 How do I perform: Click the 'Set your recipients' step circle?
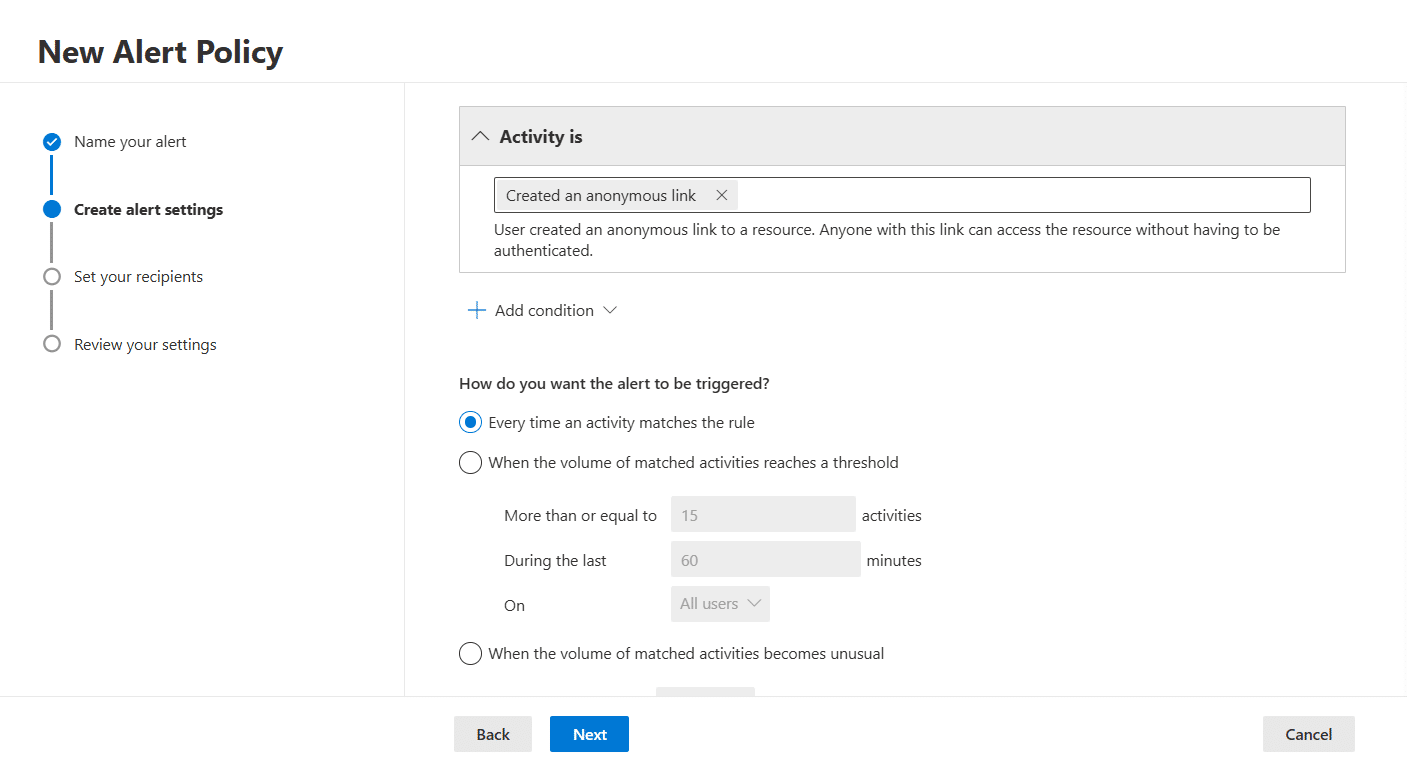point(52,277)
